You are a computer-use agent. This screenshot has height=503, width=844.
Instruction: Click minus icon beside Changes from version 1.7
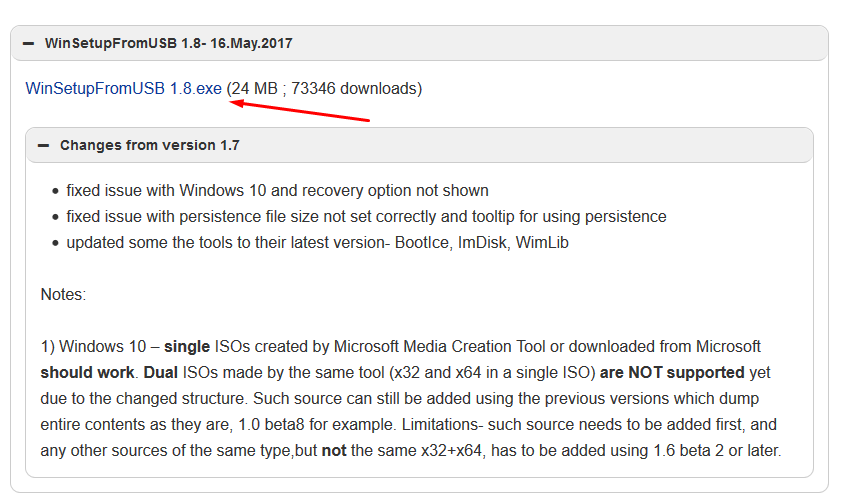point(43,146)
